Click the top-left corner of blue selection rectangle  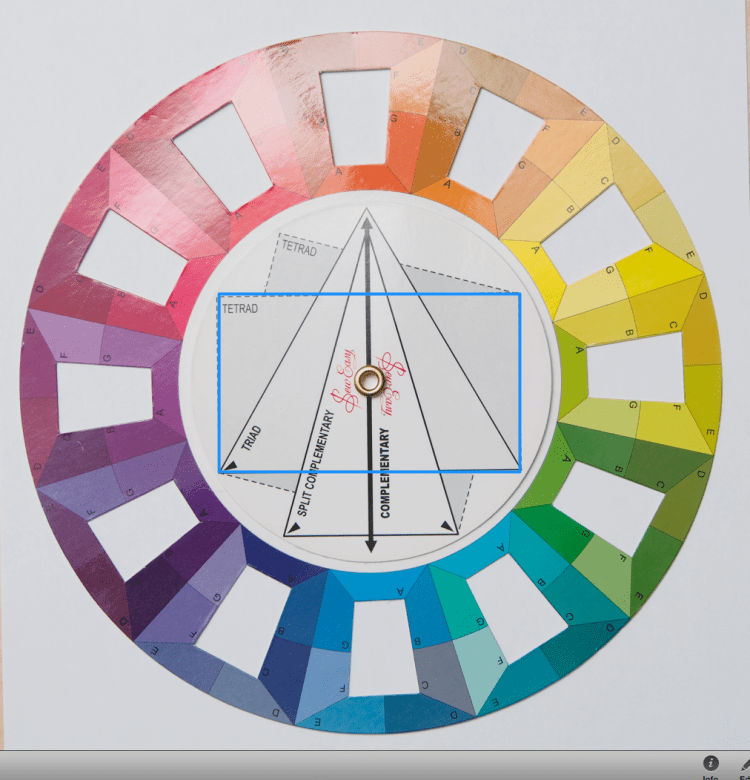[x=219, y=294]
